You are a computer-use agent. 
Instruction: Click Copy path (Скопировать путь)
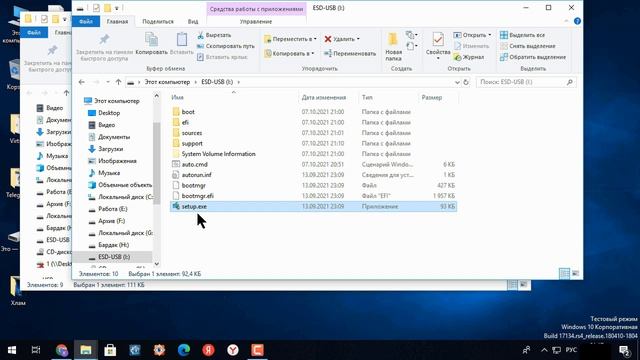click(x=226, y=46)
